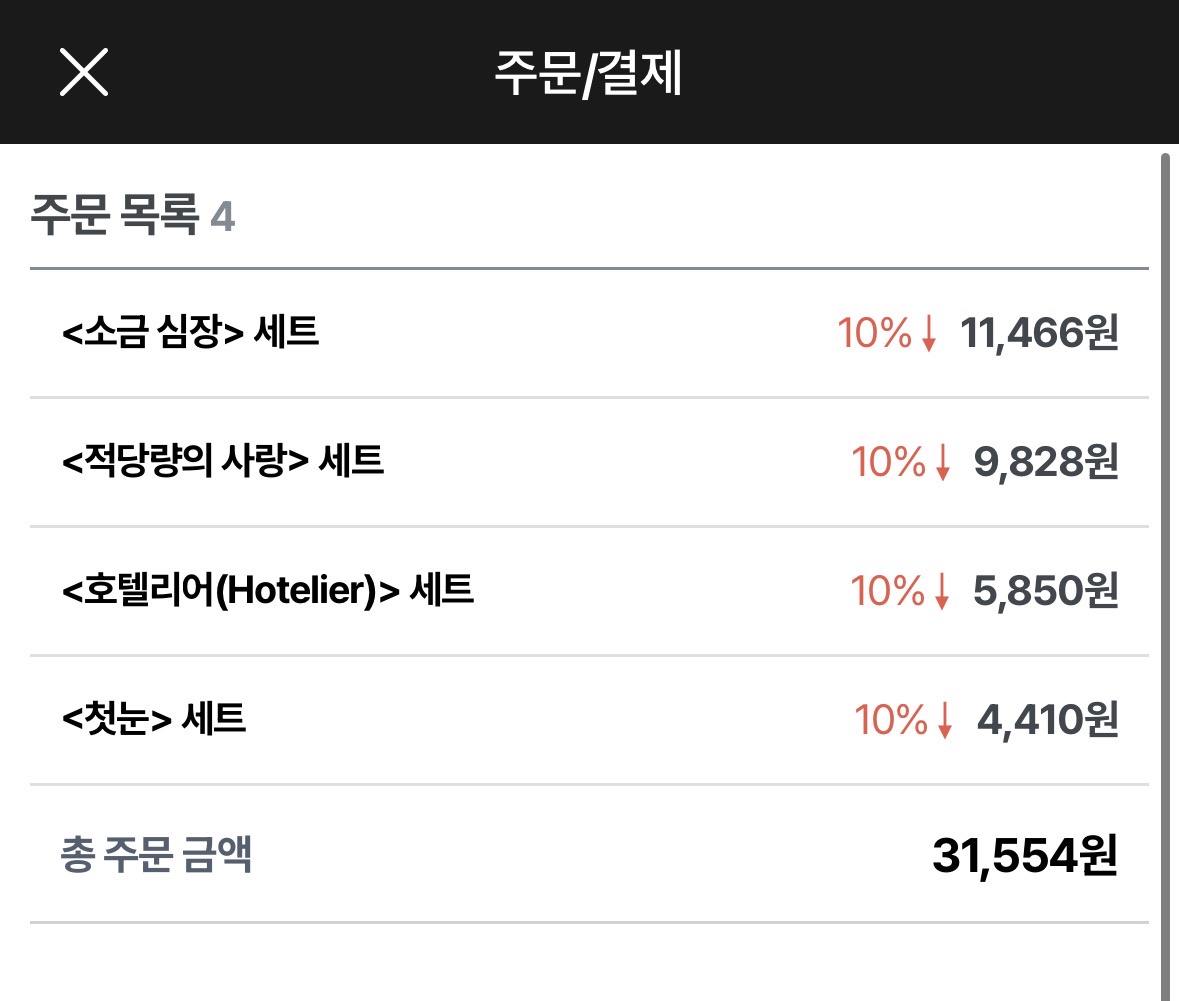This screenshot has width=1179, height=1001.
Task: Click the total amount 31,554원
Action: [1024, 856]
